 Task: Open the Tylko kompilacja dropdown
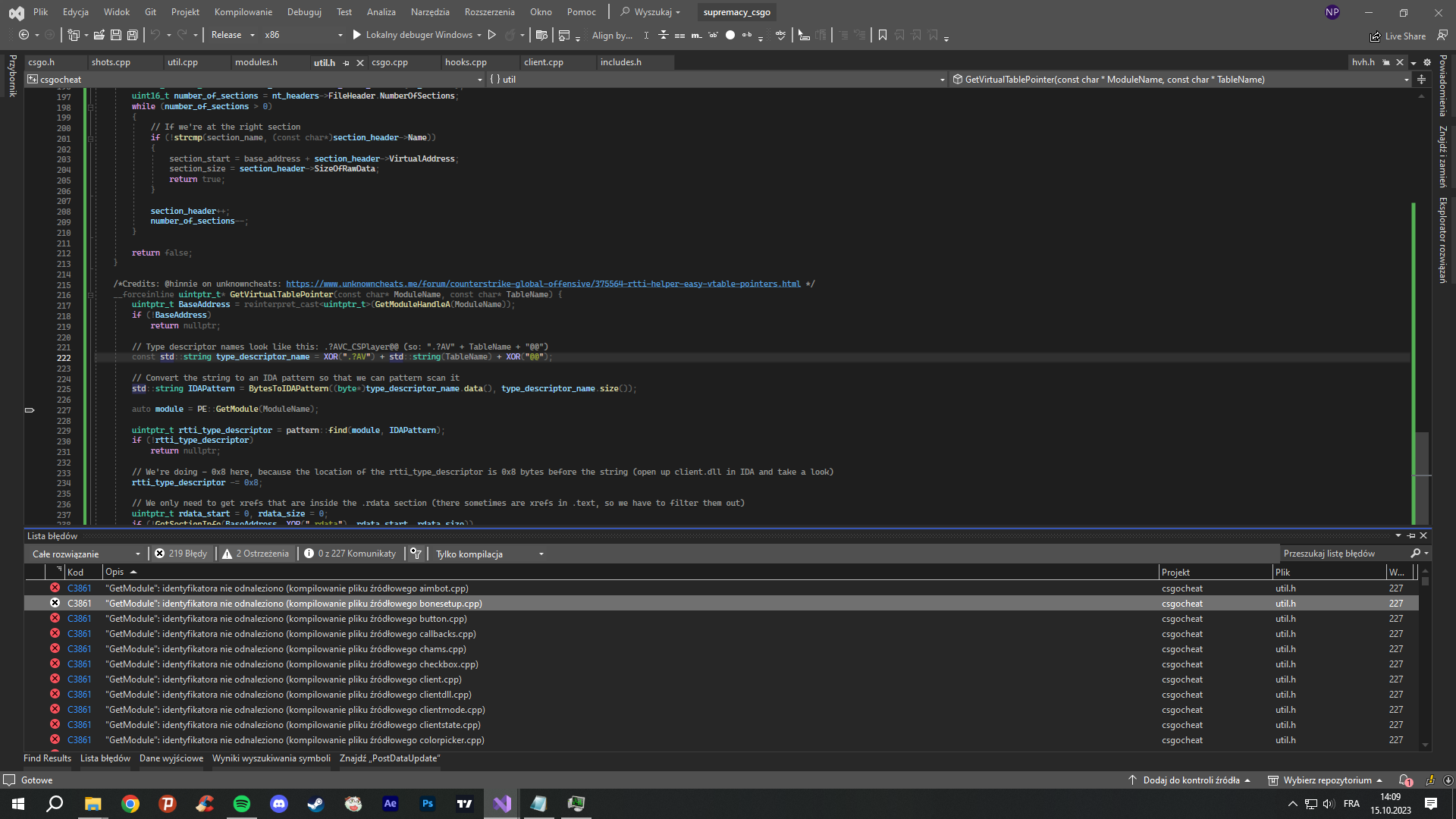click(x=489, y=554)
